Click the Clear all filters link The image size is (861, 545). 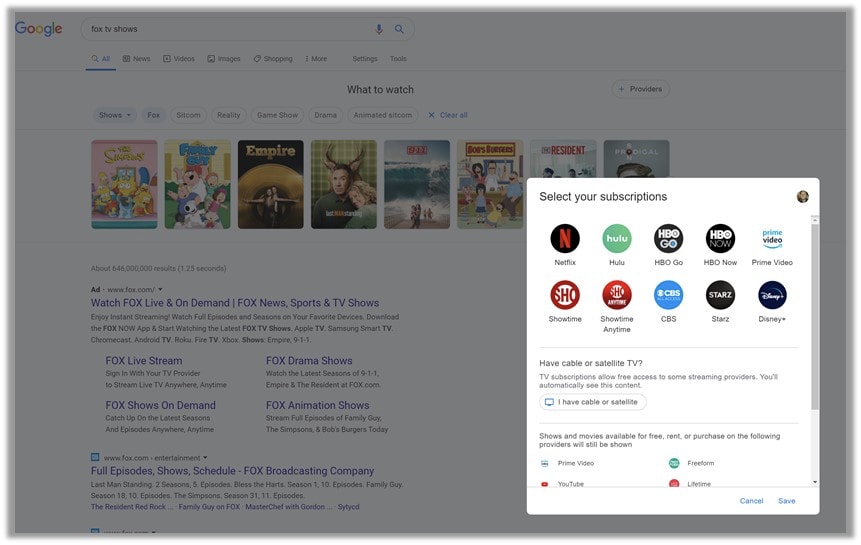pyautogui.click(x=454, y=115)
